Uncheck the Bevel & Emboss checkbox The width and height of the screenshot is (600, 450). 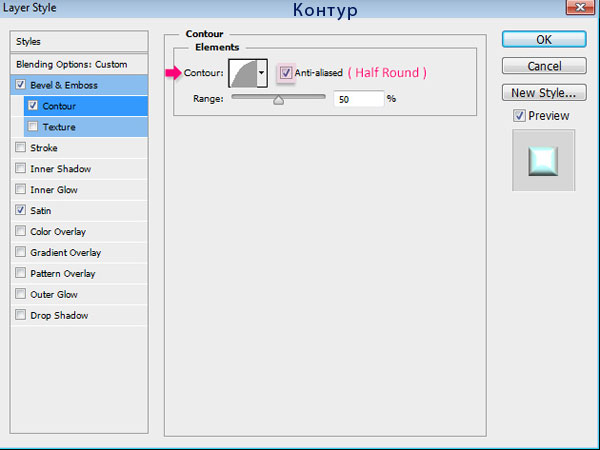[x=21, y=84]
